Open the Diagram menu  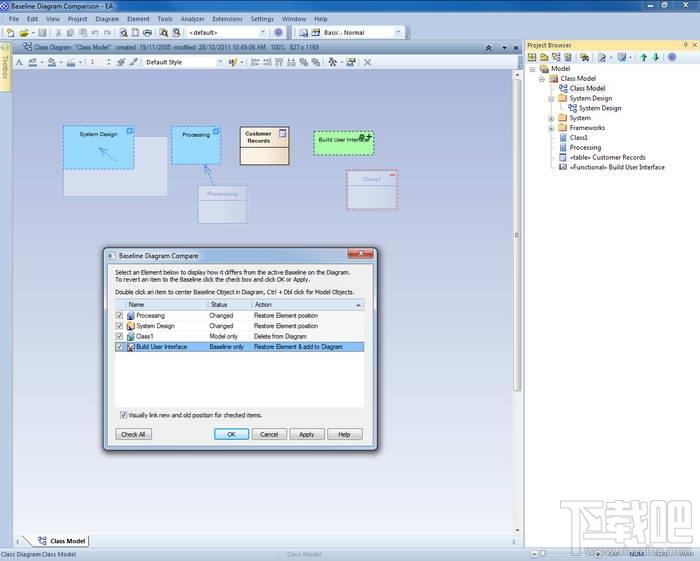pos(107,19)
